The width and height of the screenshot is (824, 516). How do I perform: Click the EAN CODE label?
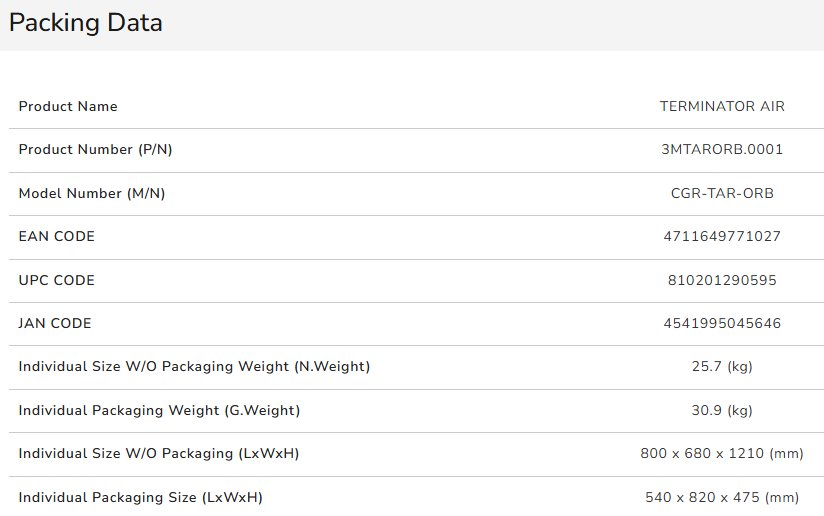point(56,236)
